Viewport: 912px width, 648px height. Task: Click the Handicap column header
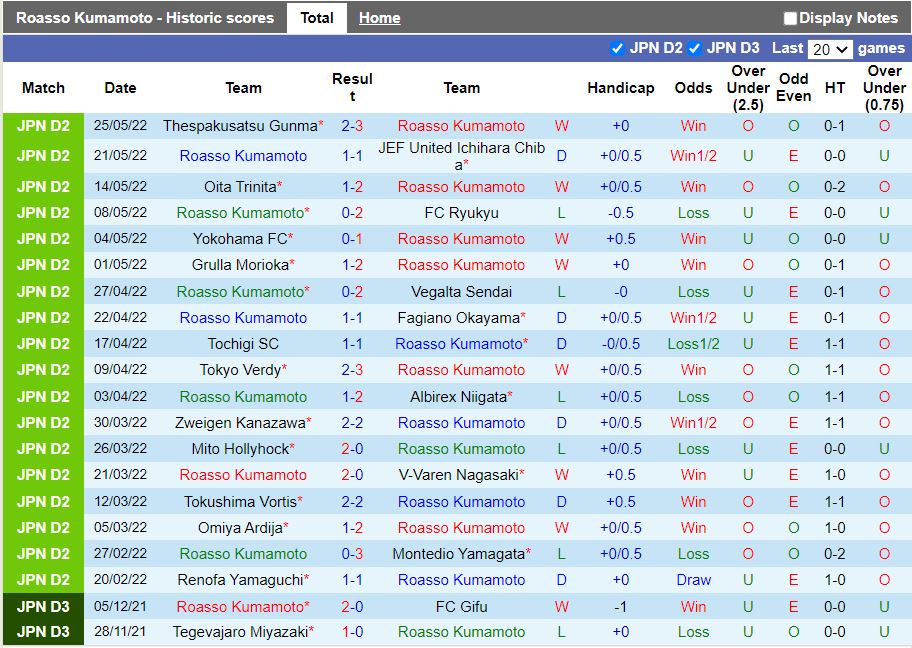click(x=621, y=88)
